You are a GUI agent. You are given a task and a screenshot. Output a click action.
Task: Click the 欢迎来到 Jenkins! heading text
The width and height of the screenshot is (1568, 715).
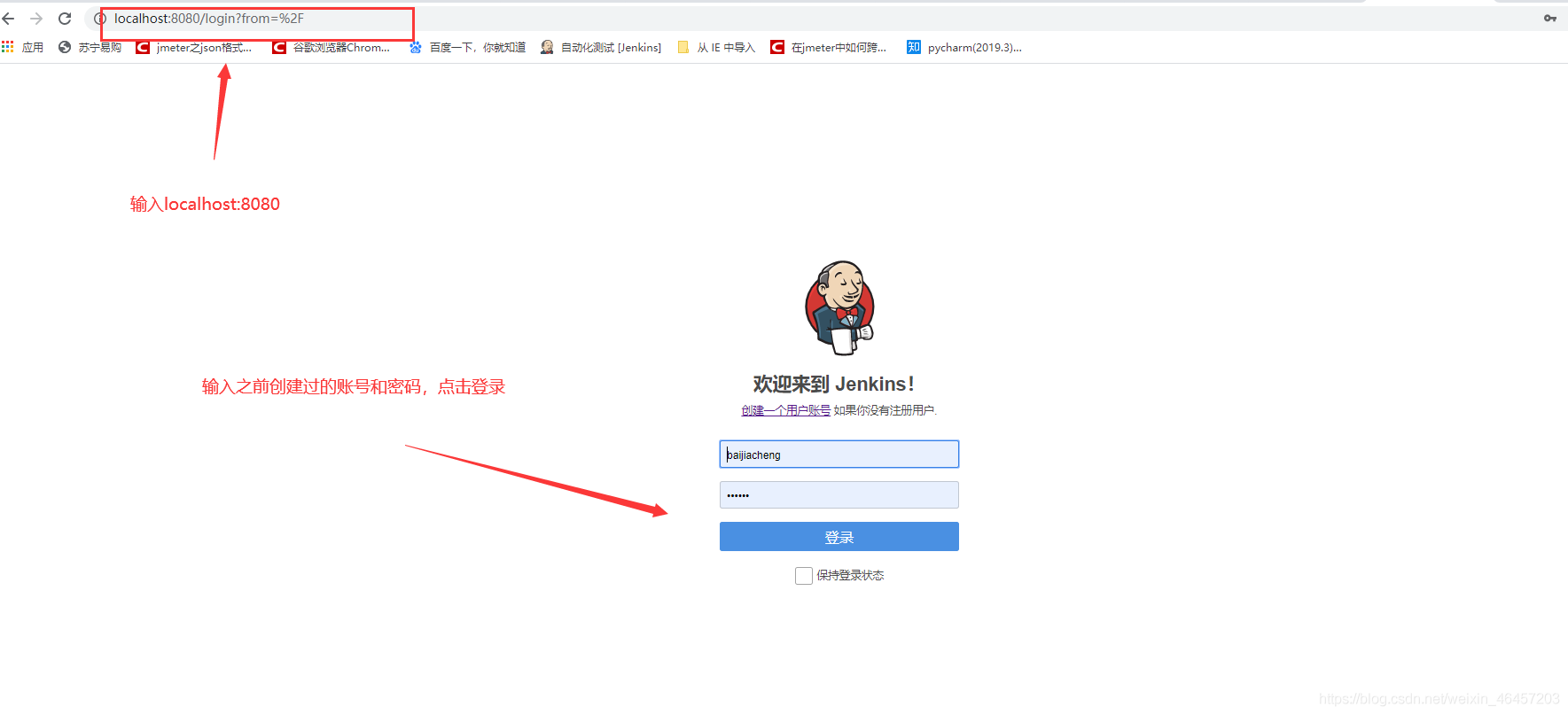[x=833, y=384]
